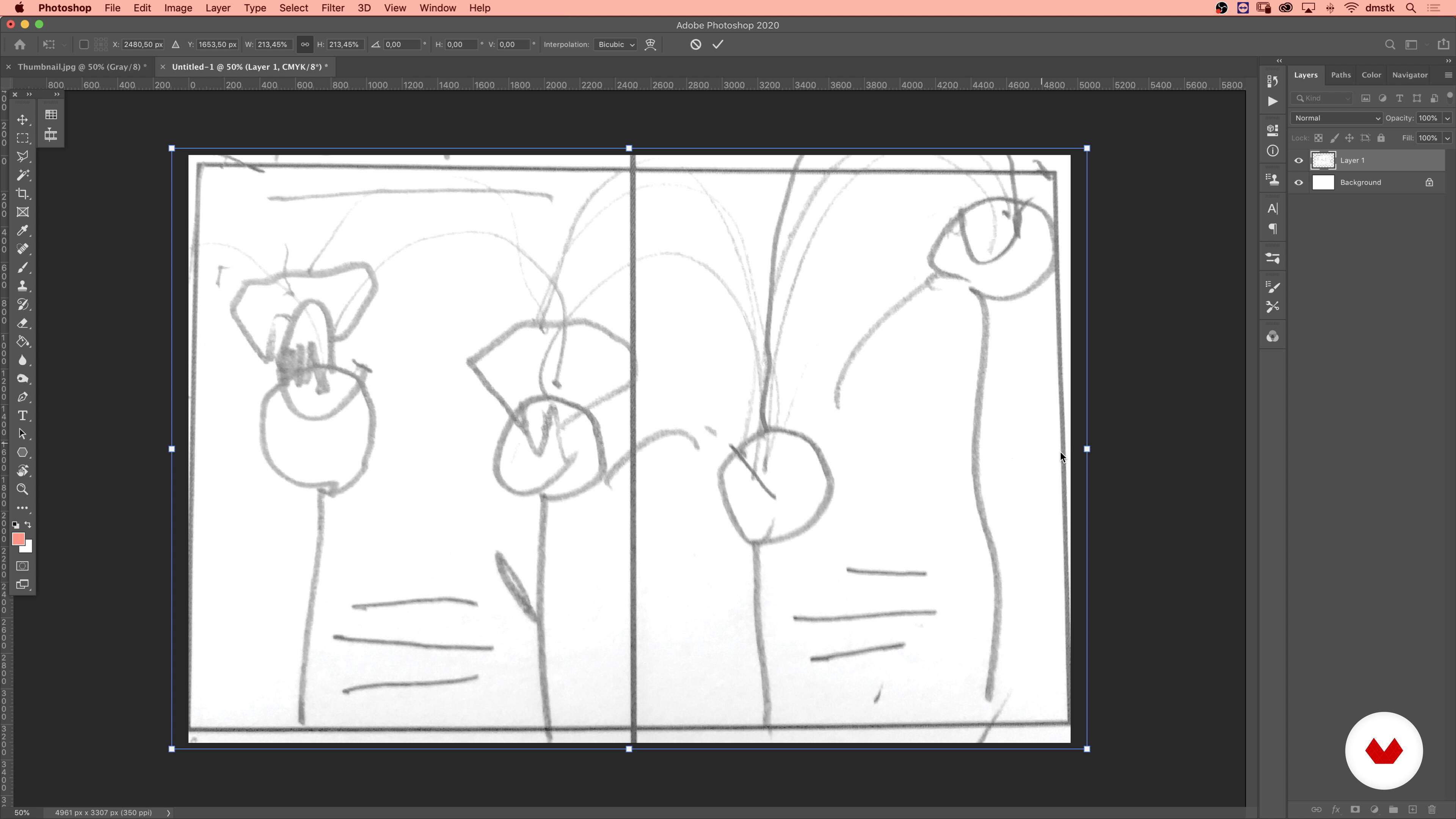The height and width of the screenshot is (819, 1456).
Task: Open the Filter menu
Action: [333, 8]
